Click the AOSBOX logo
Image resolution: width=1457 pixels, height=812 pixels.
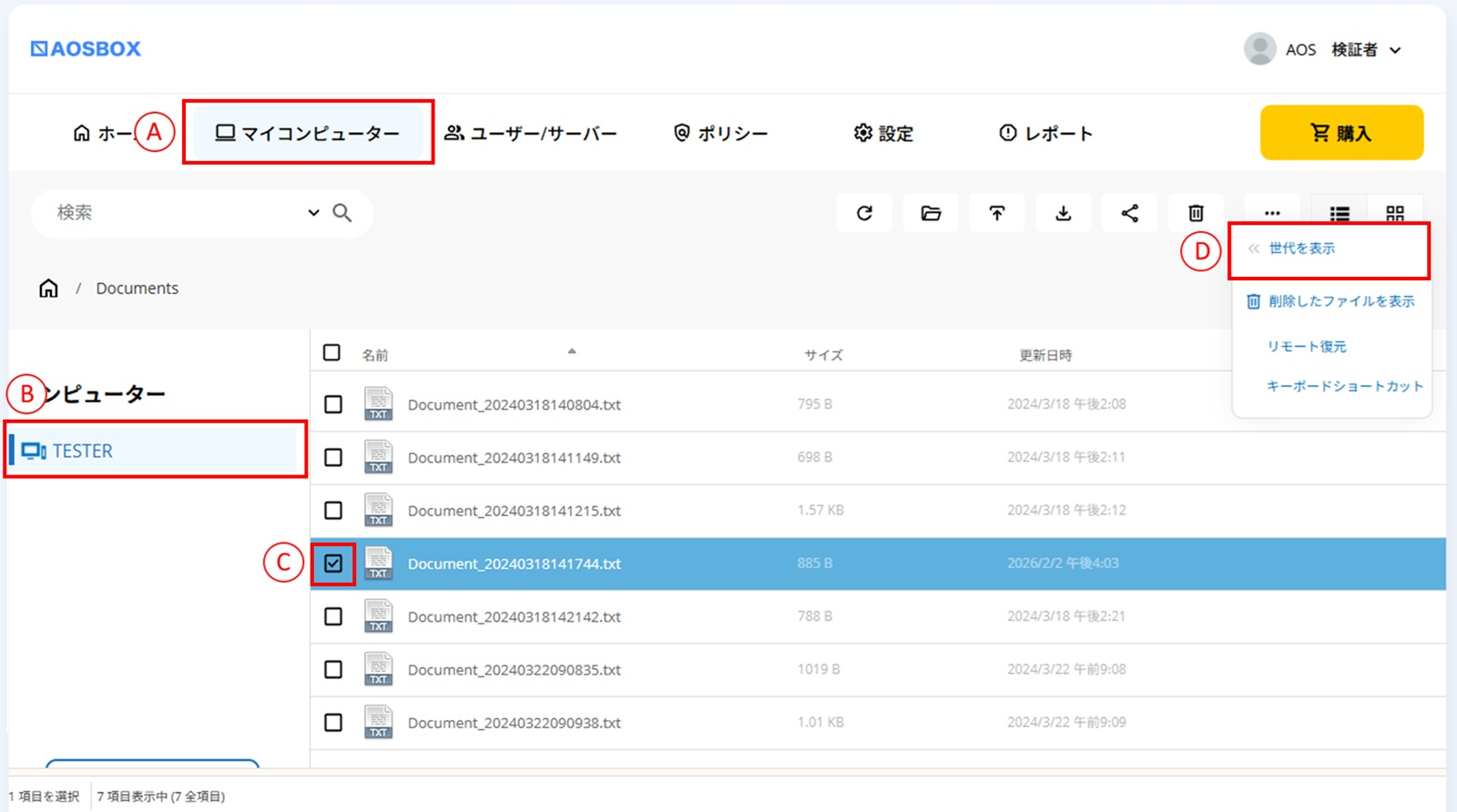86,49
